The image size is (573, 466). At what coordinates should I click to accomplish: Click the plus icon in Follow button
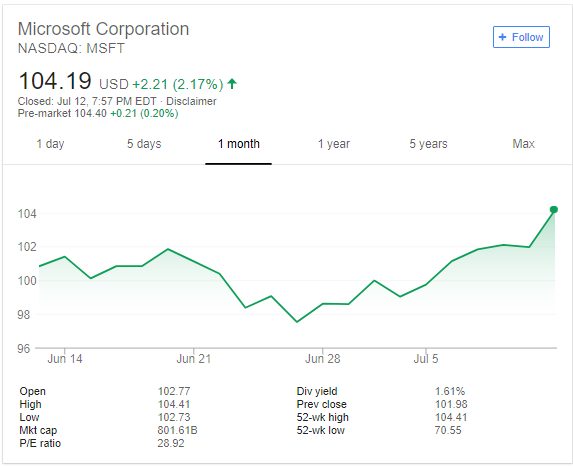[502, 37]
